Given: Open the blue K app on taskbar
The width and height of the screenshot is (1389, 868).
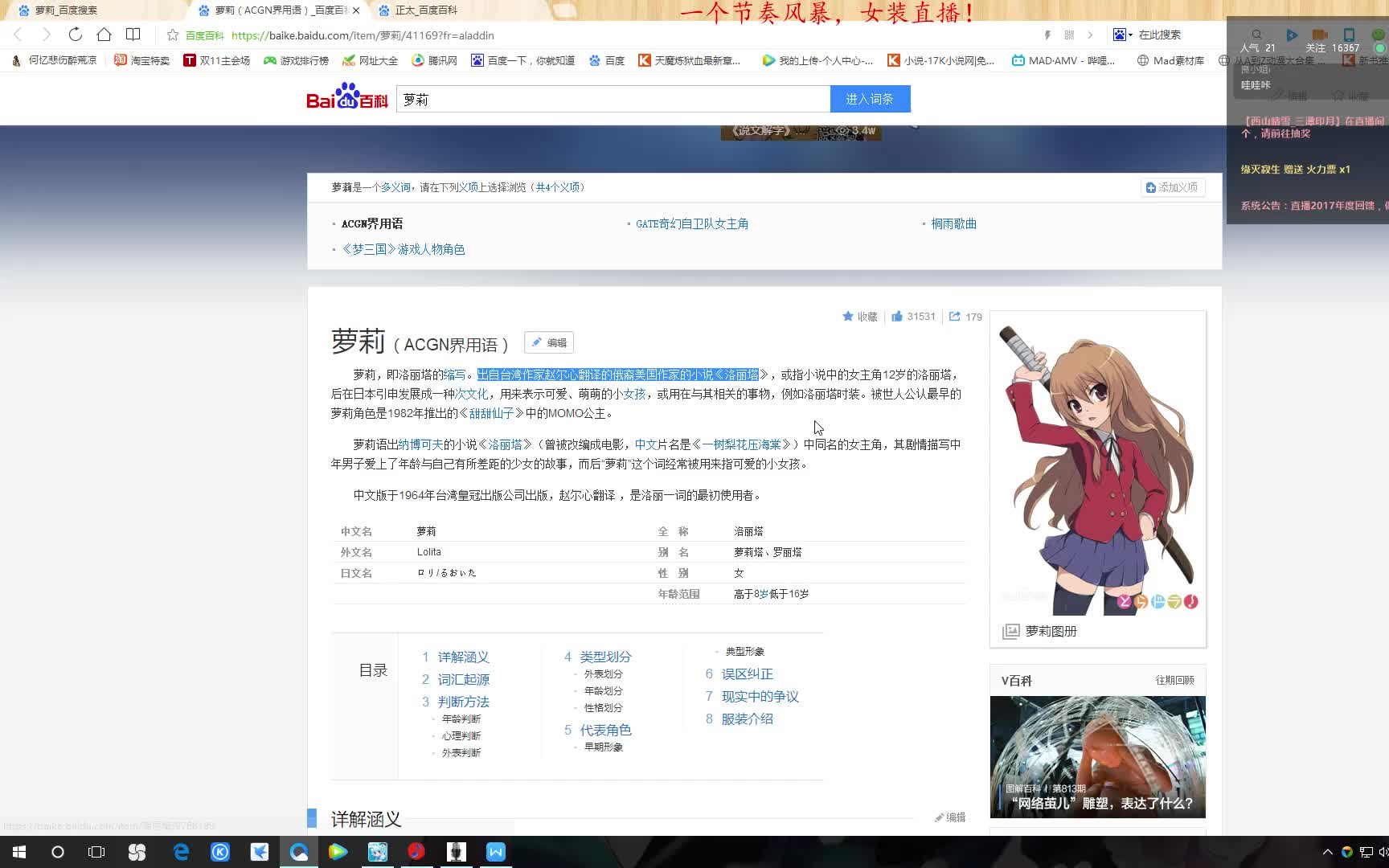Looking at the screenshot, I should 220,852.
